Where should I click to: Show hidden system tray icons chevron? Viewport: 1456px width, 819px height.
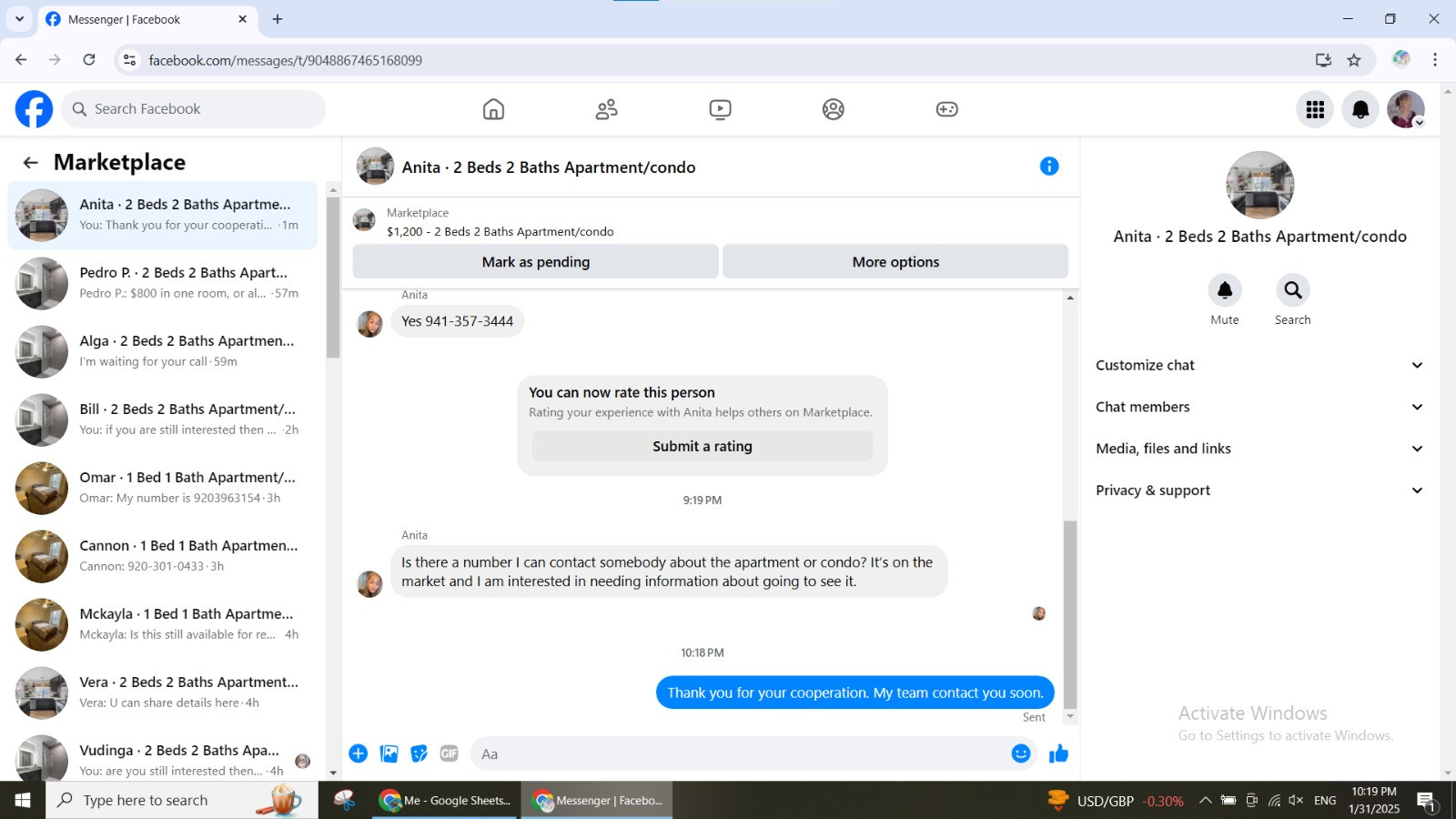tap(1205, 801)
